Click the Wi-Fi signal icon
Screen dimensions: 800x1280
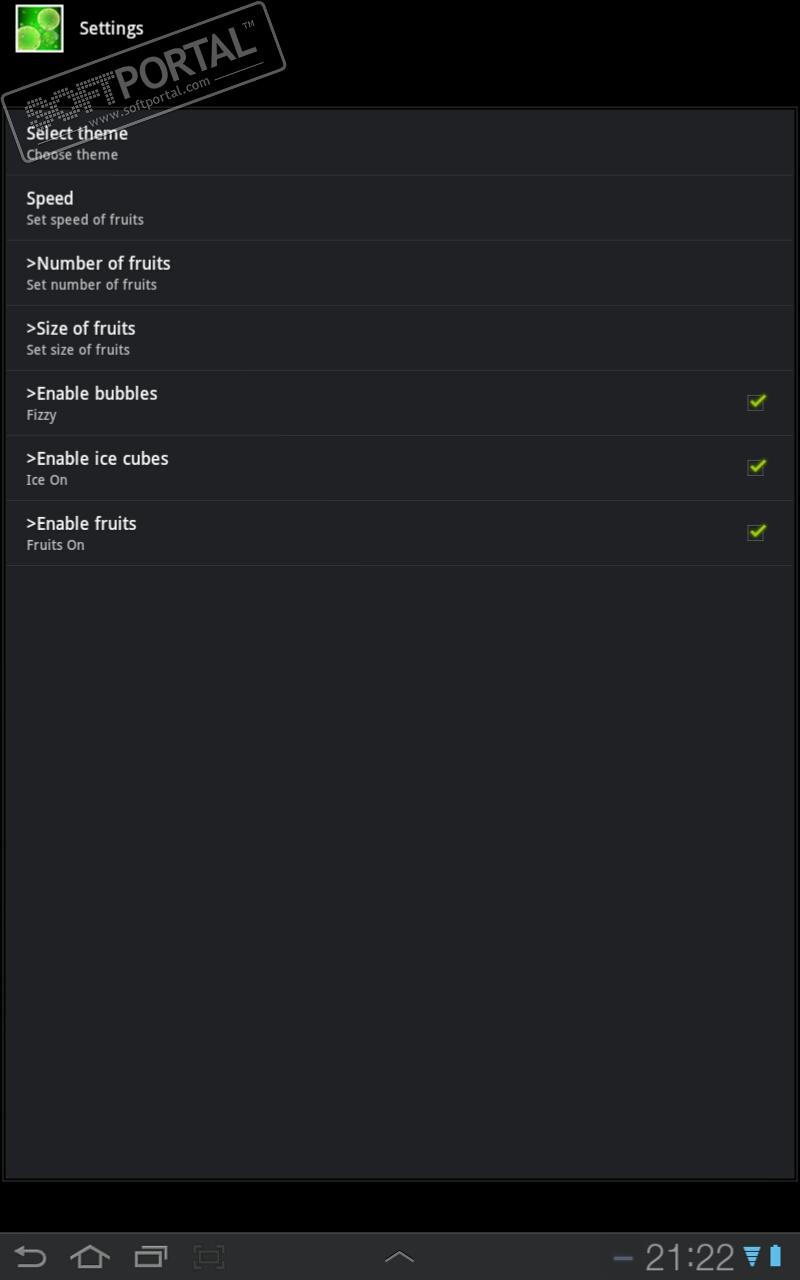click(x=752, y=1257)
